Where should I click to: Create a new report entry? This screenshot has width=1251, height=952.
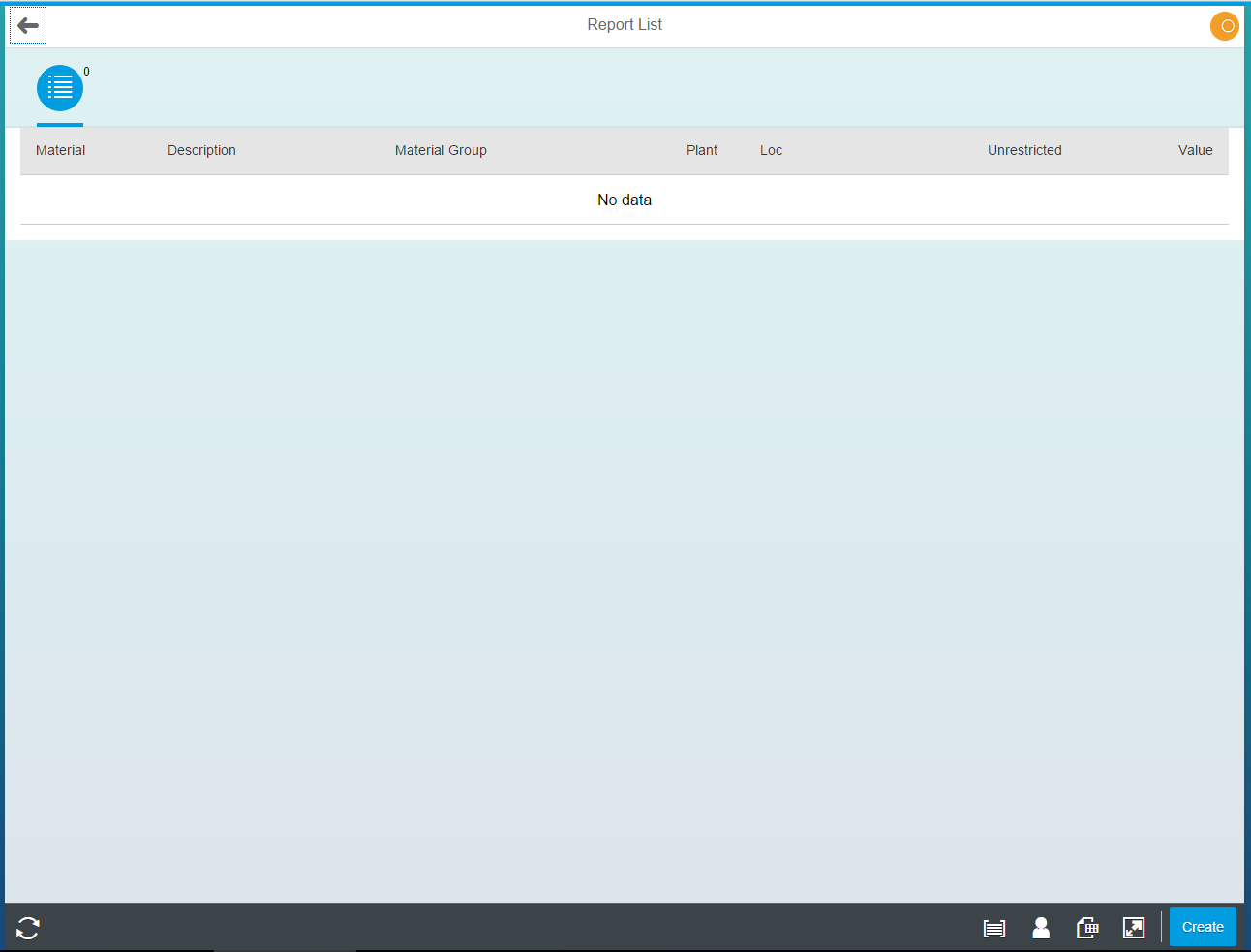click(x=1203, y=927)
